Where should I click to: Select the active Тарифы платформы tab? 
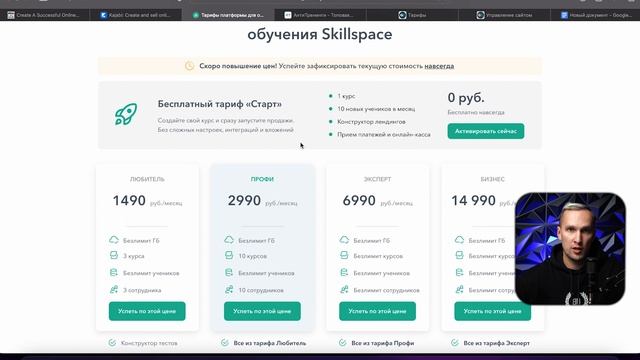(228, 15)
